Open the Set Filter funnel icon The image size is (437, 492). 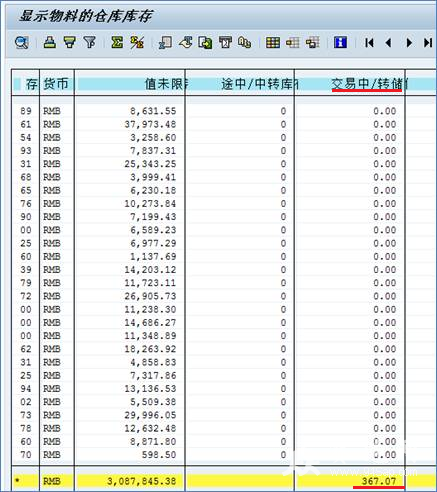90,42
